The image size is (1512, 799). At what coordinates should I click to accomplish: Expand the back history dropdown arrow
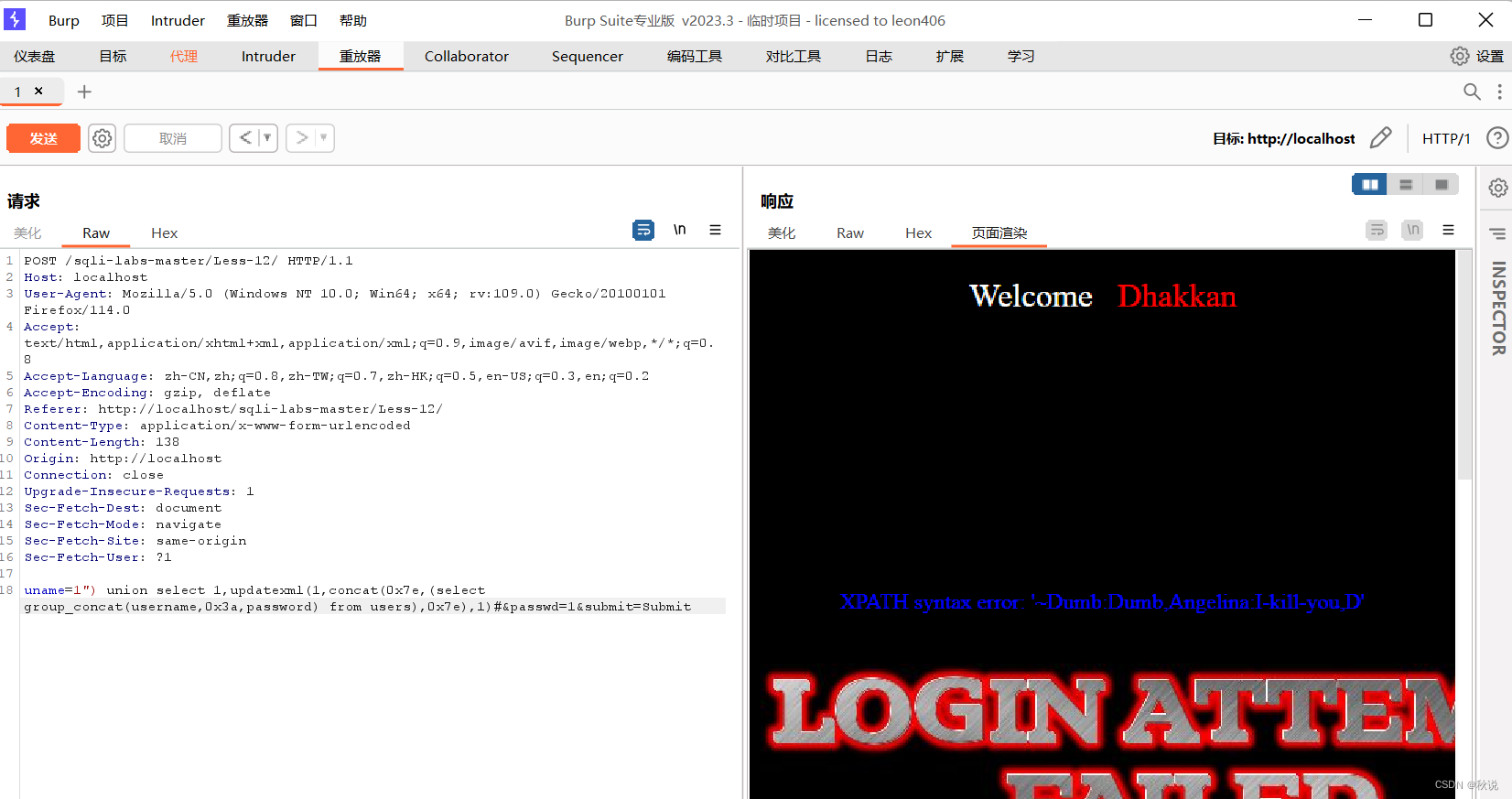[x=267, y=138]
